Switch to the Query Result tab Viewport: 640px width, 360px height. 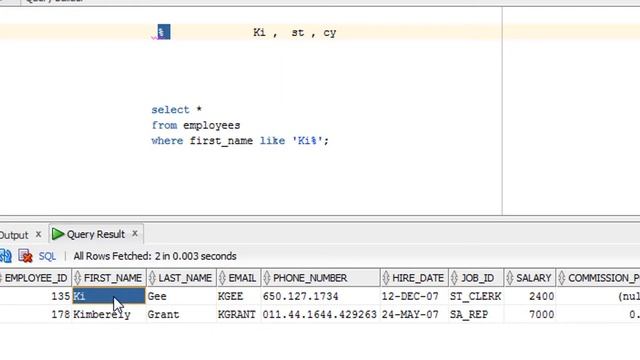[96, 234]
